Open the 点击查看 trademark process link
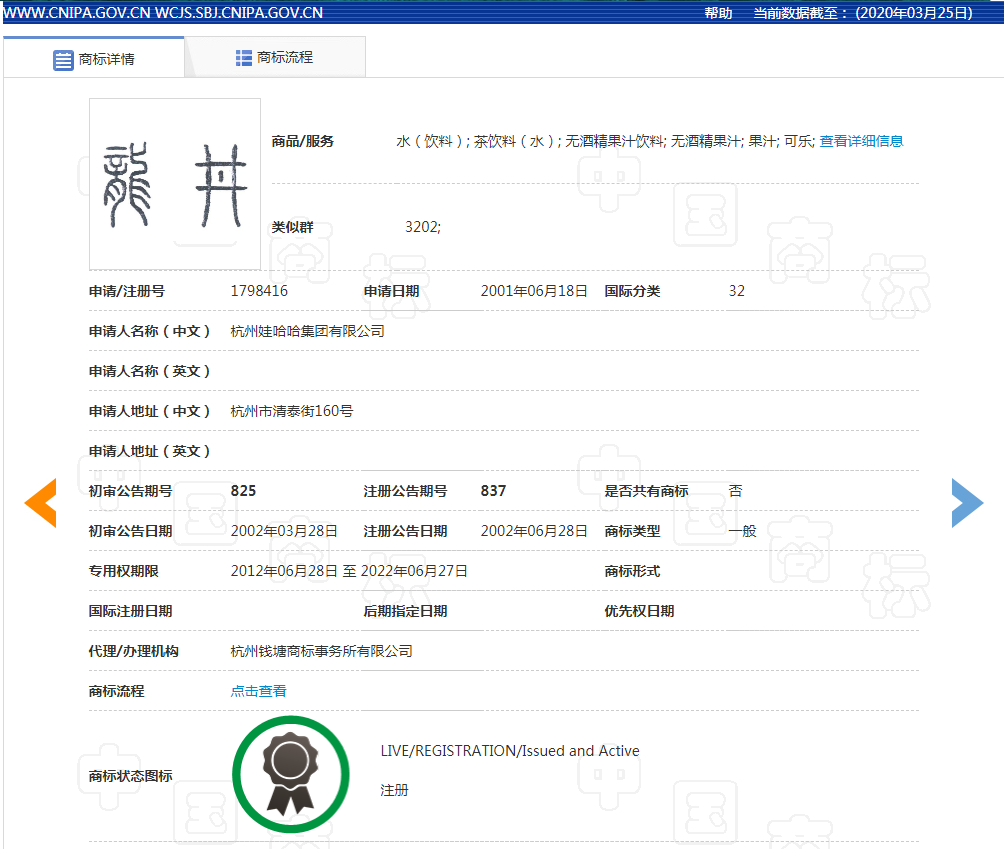Image resolution: width=1004 pixels, height=849 pixels. pos(258,691)
